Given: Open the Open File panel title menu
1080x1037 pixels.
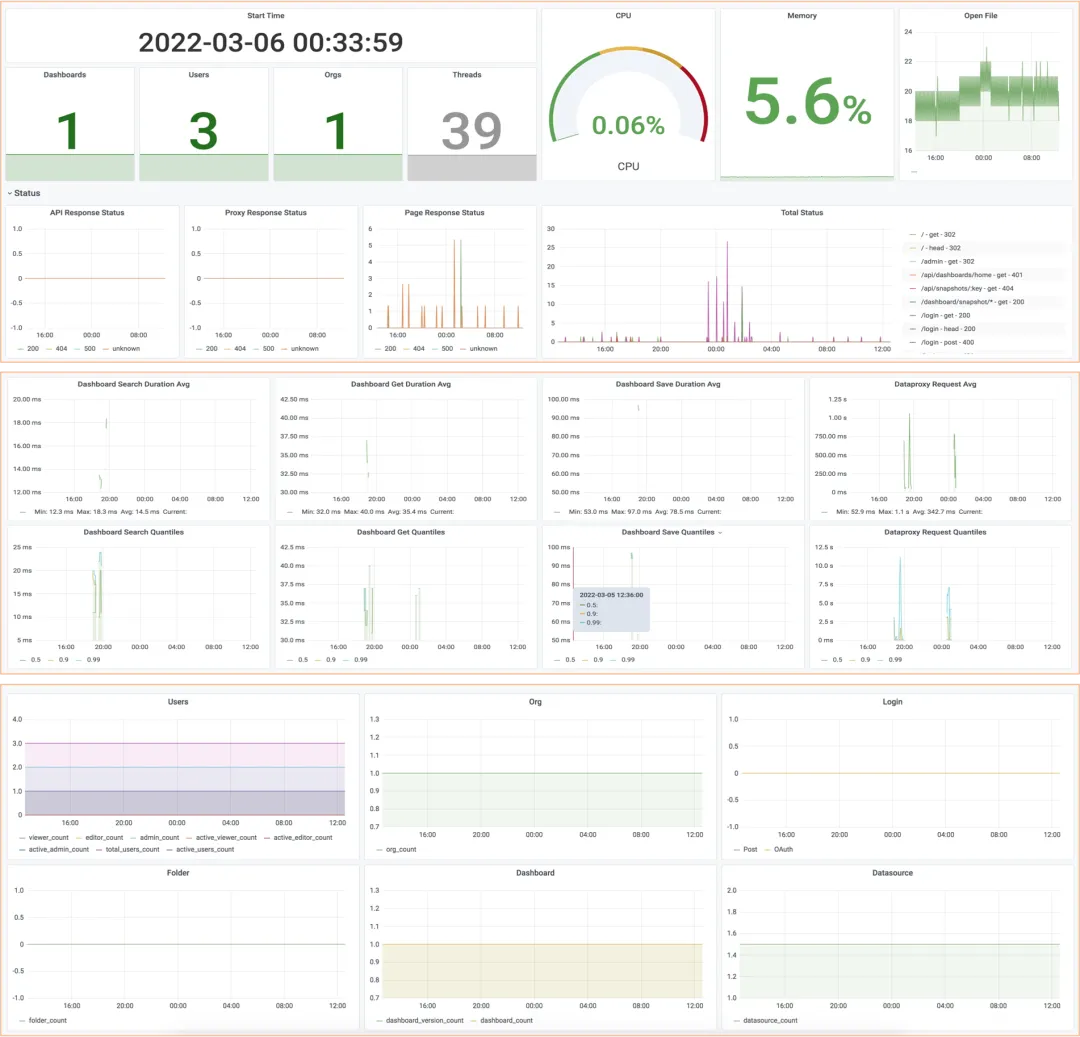Looking at the screenshot, I should [x=980, y=16].
